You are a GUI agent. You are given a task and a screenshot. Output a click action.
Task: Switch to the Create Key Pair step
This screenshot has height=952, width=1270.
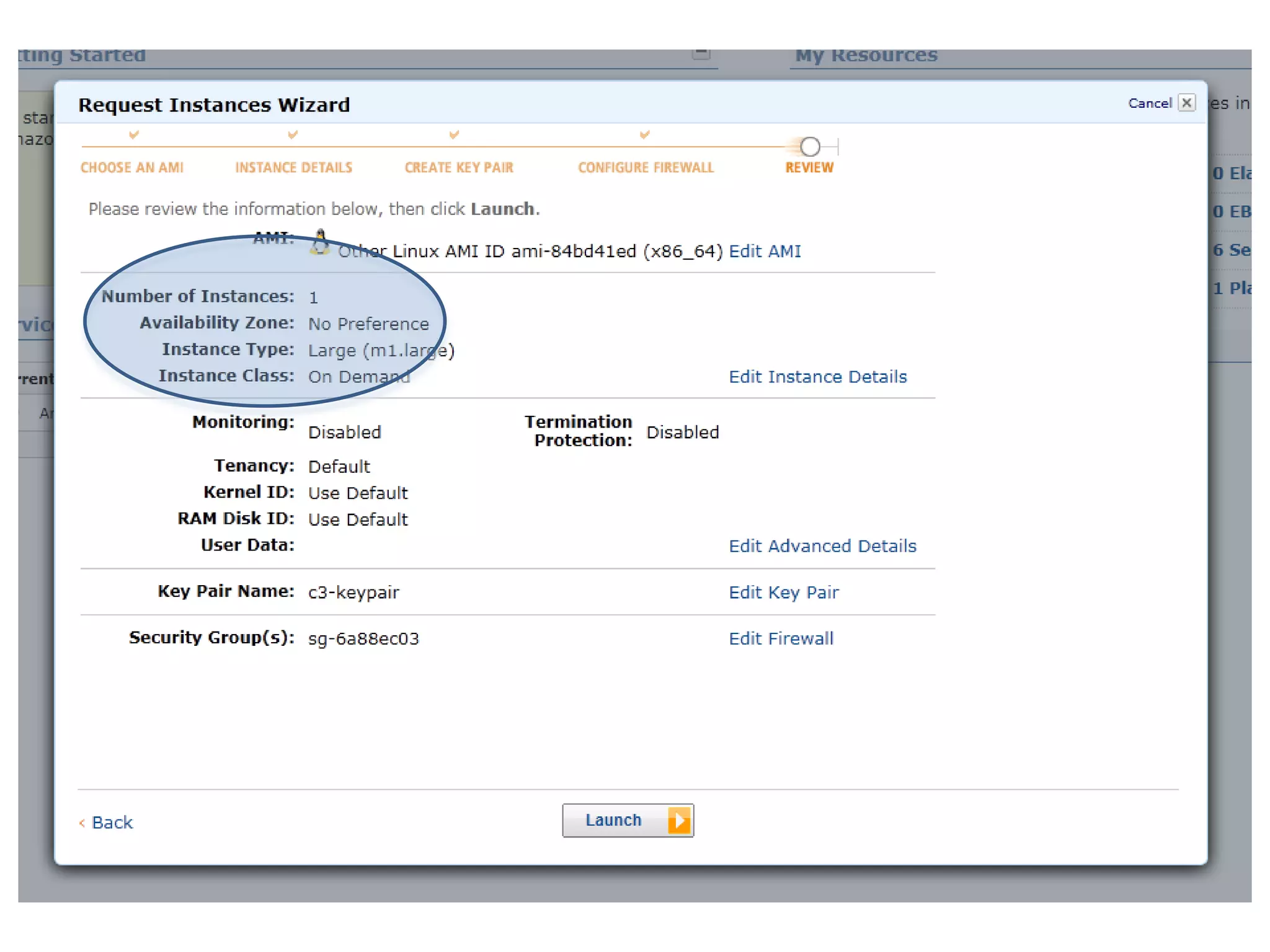click(459, 168)
